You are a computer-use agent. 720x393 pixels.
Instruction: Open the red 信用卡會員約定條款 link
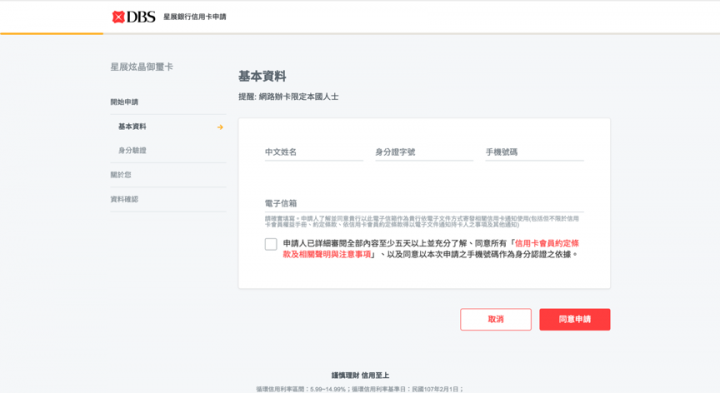431,249
